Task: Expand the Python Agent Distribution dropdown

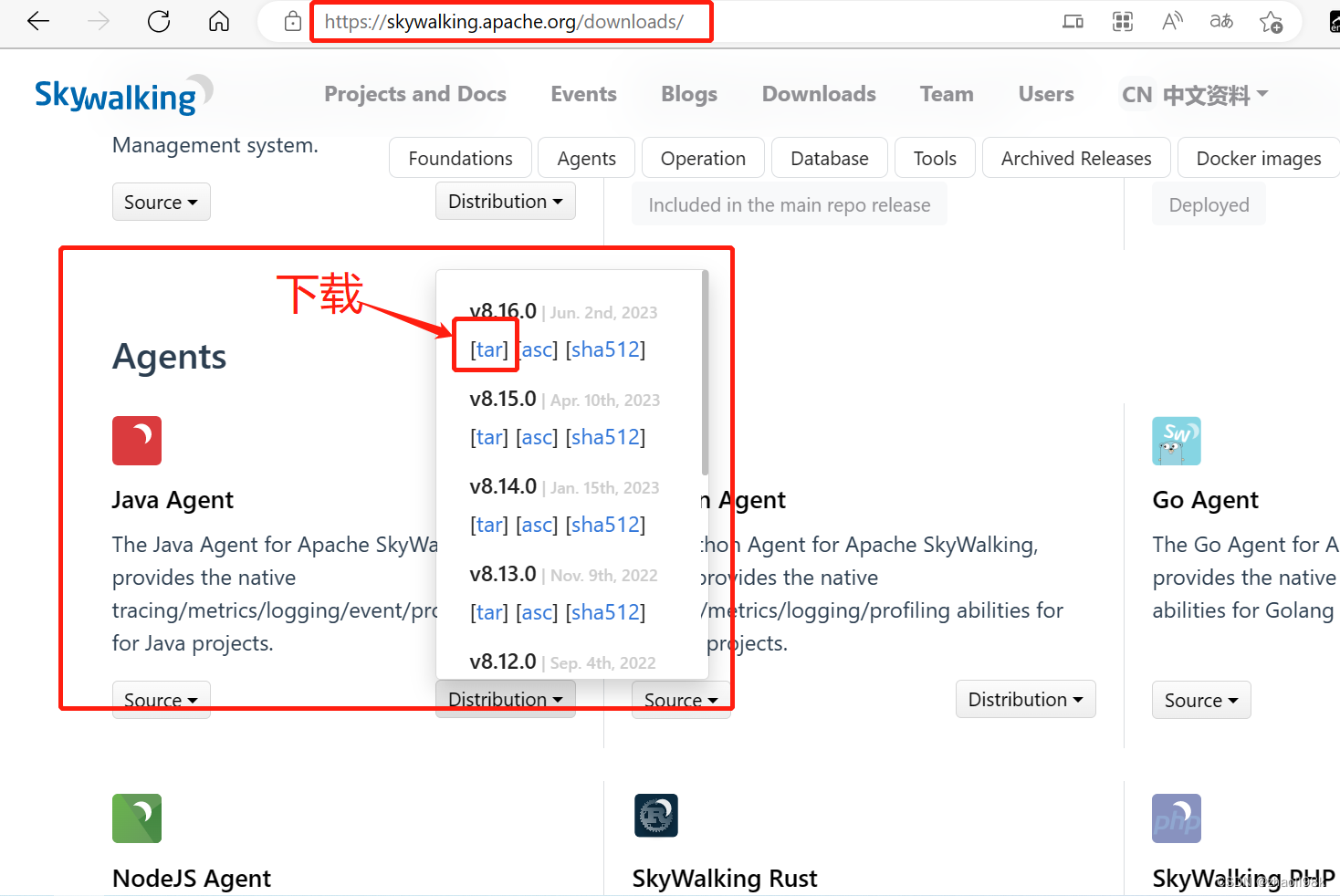Action: [x=1026, y=699]
